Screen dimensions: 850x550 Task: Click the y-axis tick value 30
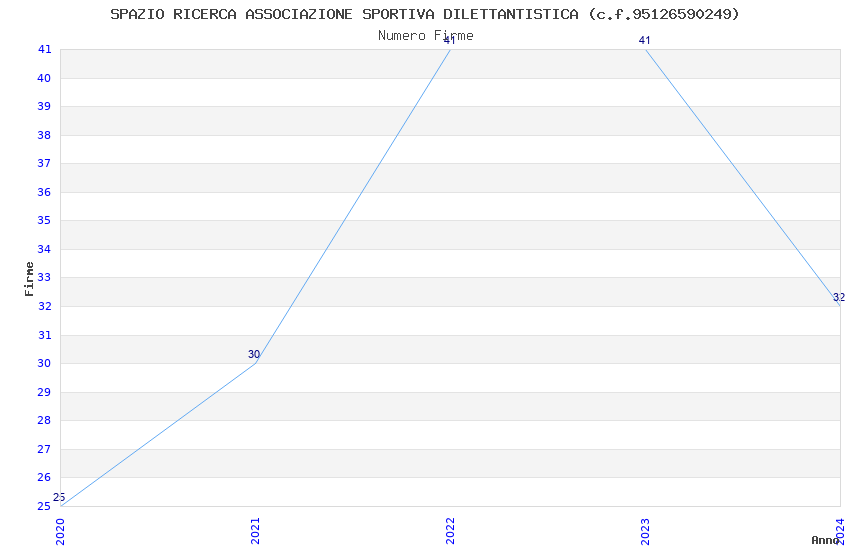44,363
